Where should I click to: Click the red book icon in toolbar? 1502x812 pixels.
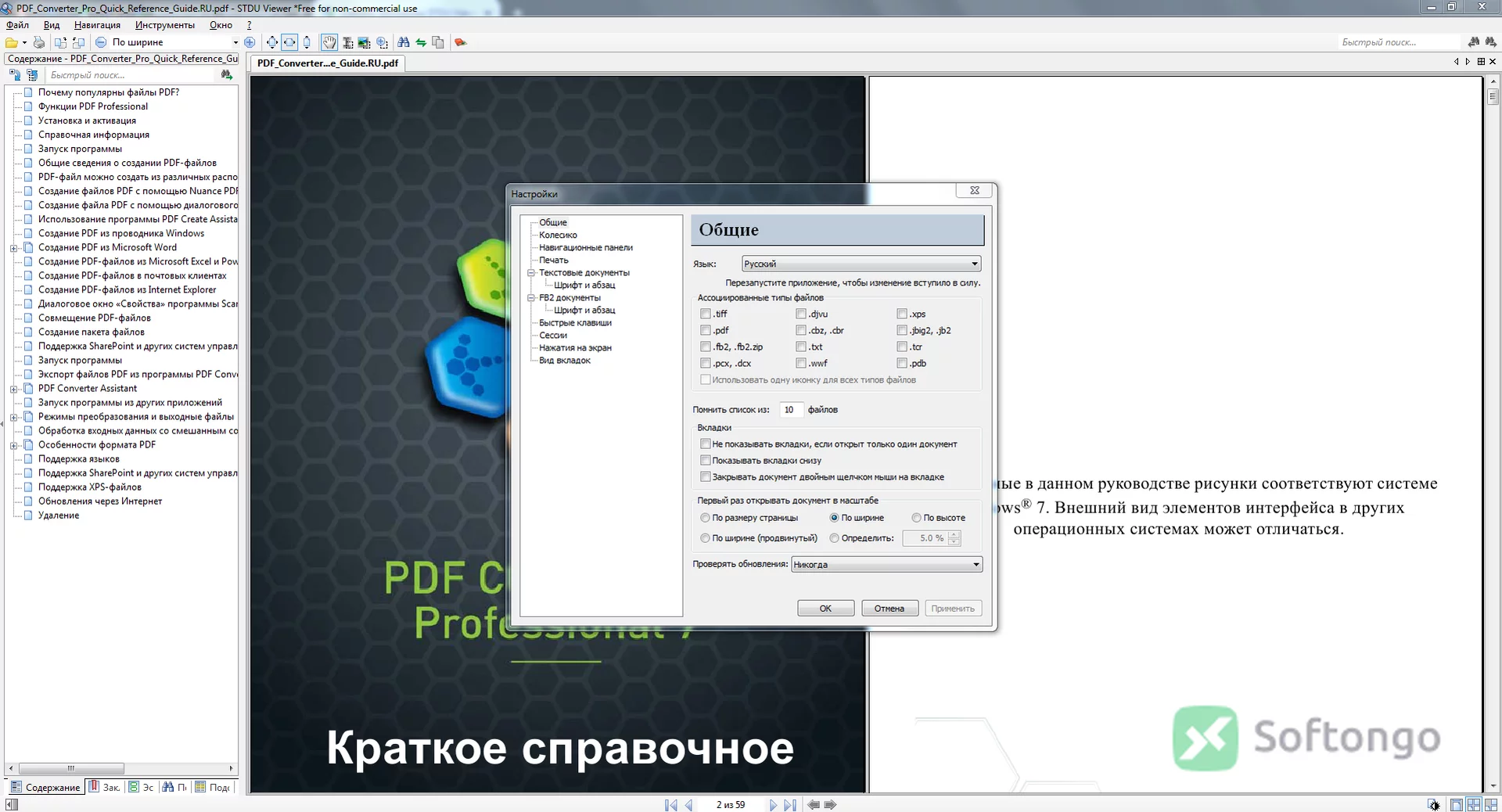461,42
